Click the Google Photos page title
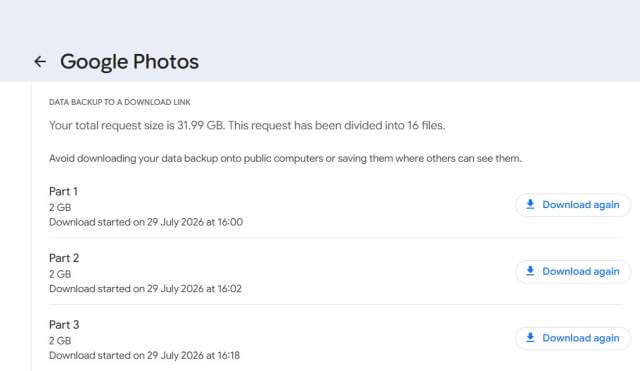Screen dimensions: 640x371 coord(129,62)
